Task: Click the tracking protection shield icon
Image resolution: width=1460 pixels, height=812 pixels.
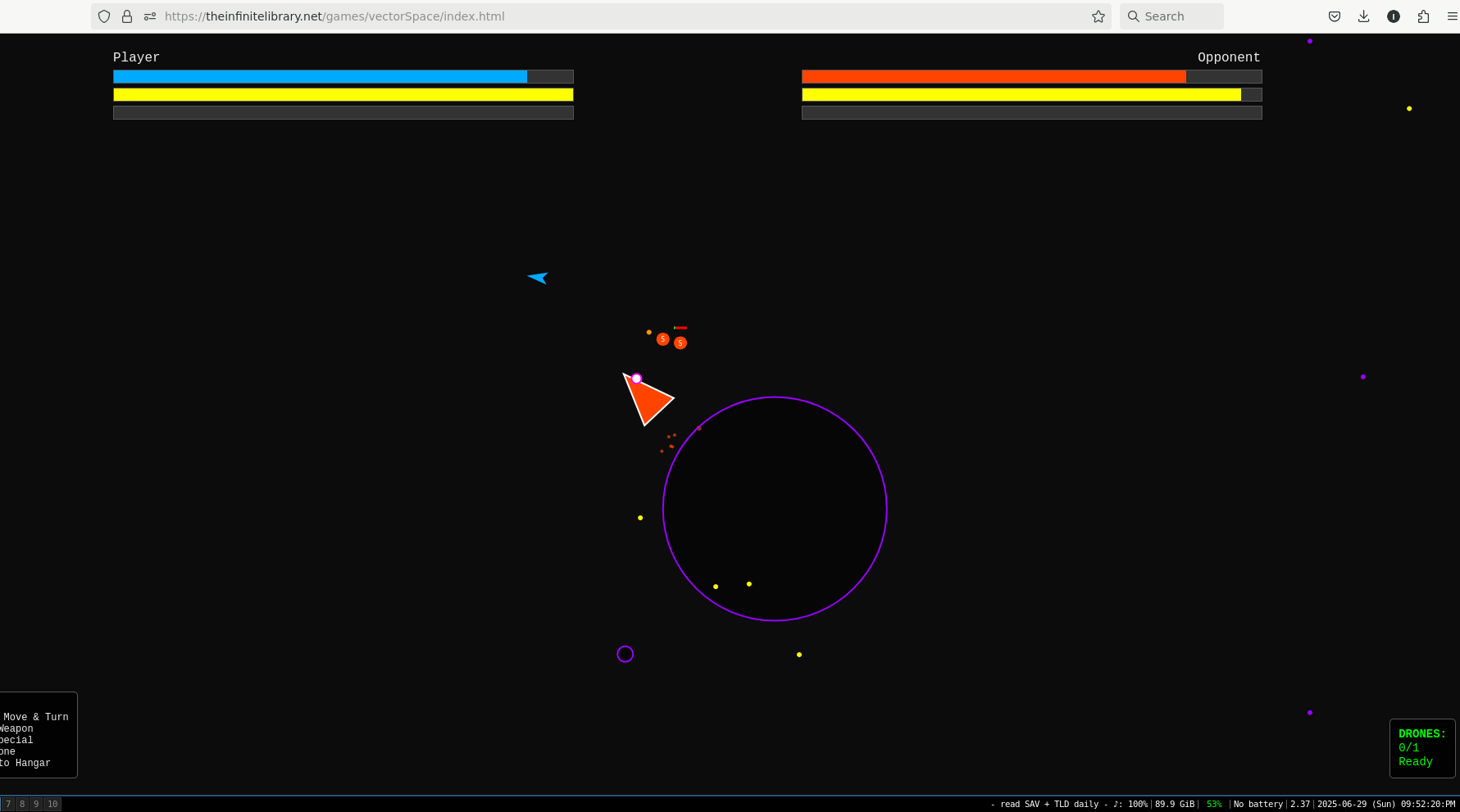Action: [x=104, y=16]
